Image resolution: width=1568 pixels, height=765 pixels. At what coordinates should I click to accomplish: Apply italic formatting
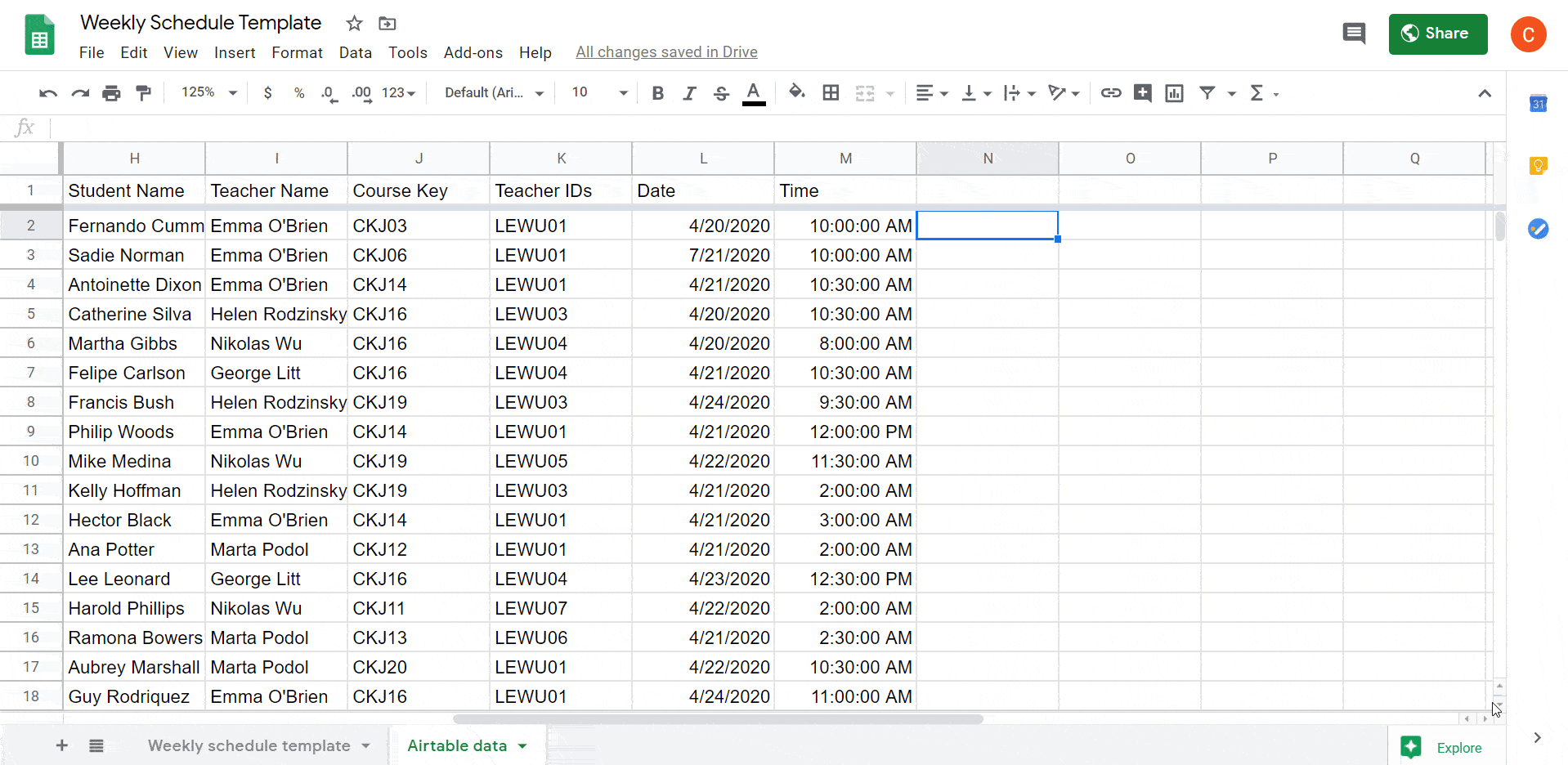point(689,92)
